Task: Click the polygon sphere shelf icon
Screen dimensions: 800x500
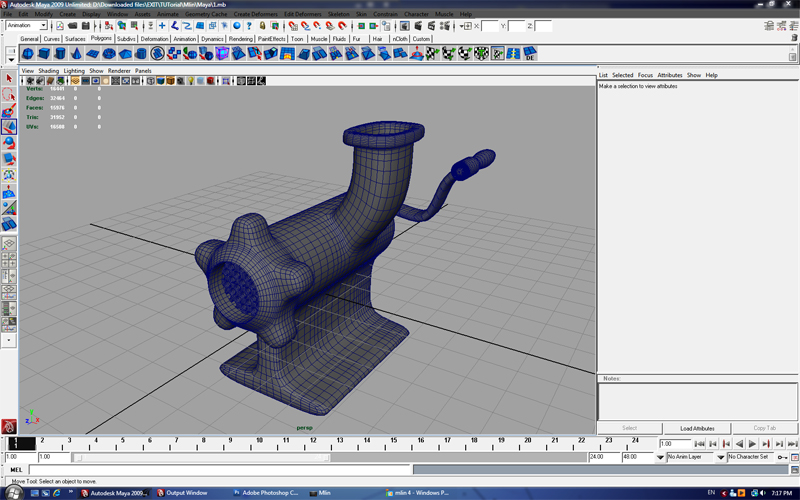Action: pyautogui.click(x=28, y=53)
